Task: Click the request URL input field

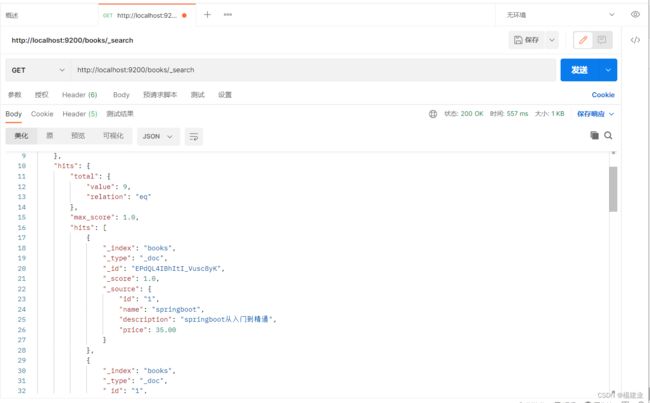Action: pos(313,70)
